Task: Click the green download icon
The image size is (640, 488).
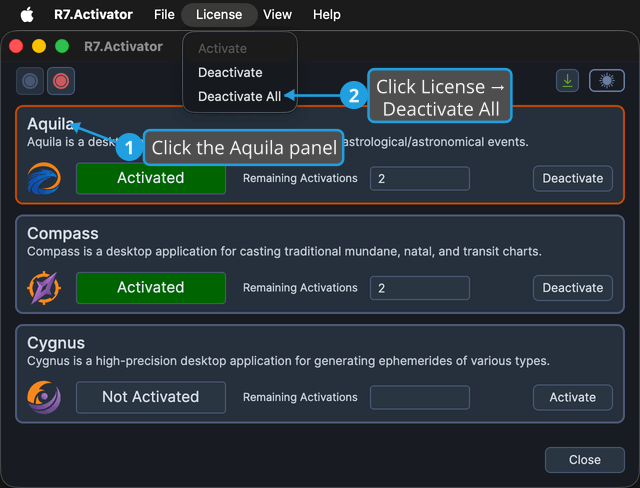Action: pyautogui.click(x=567, y=80)
